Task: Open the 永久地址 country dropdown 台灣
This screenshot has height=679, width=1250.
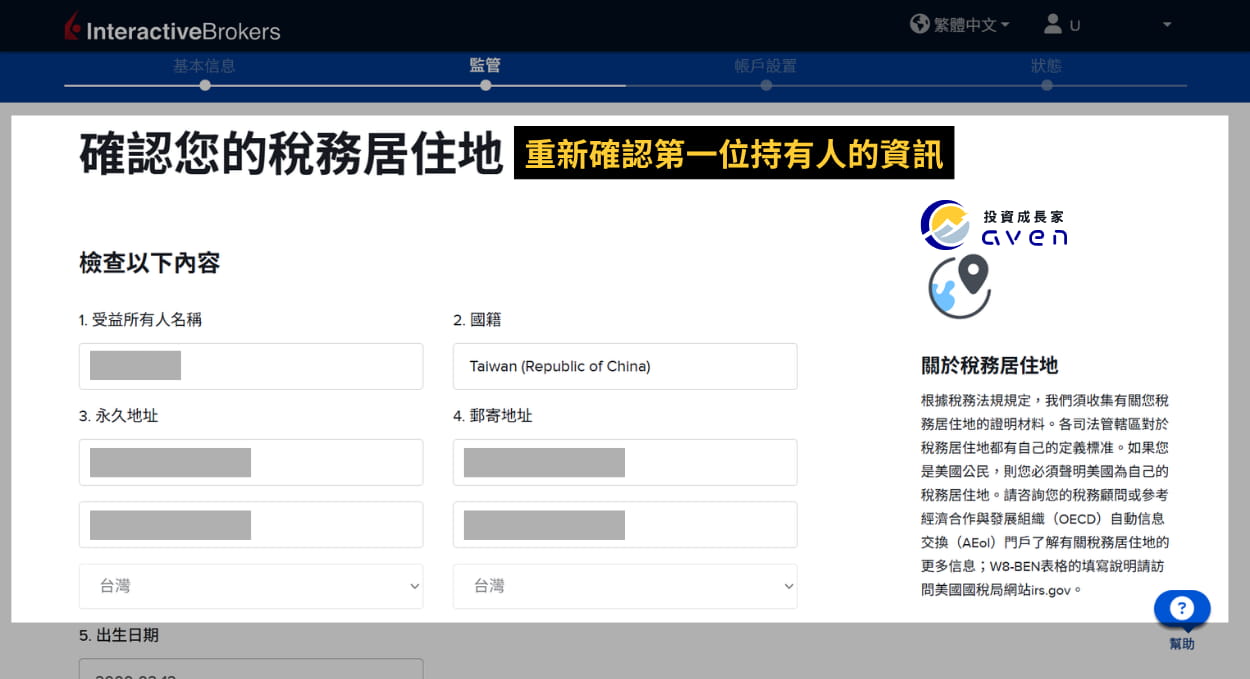Action: (251, 586)
